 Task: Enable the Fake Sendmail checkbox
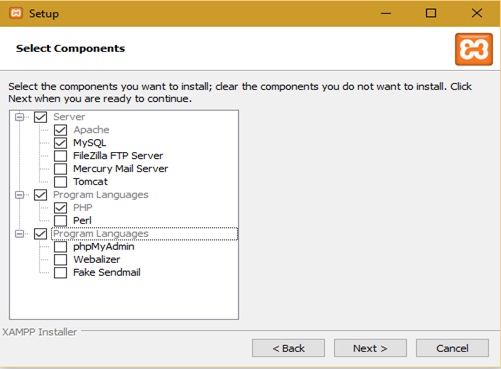[60, 272]
